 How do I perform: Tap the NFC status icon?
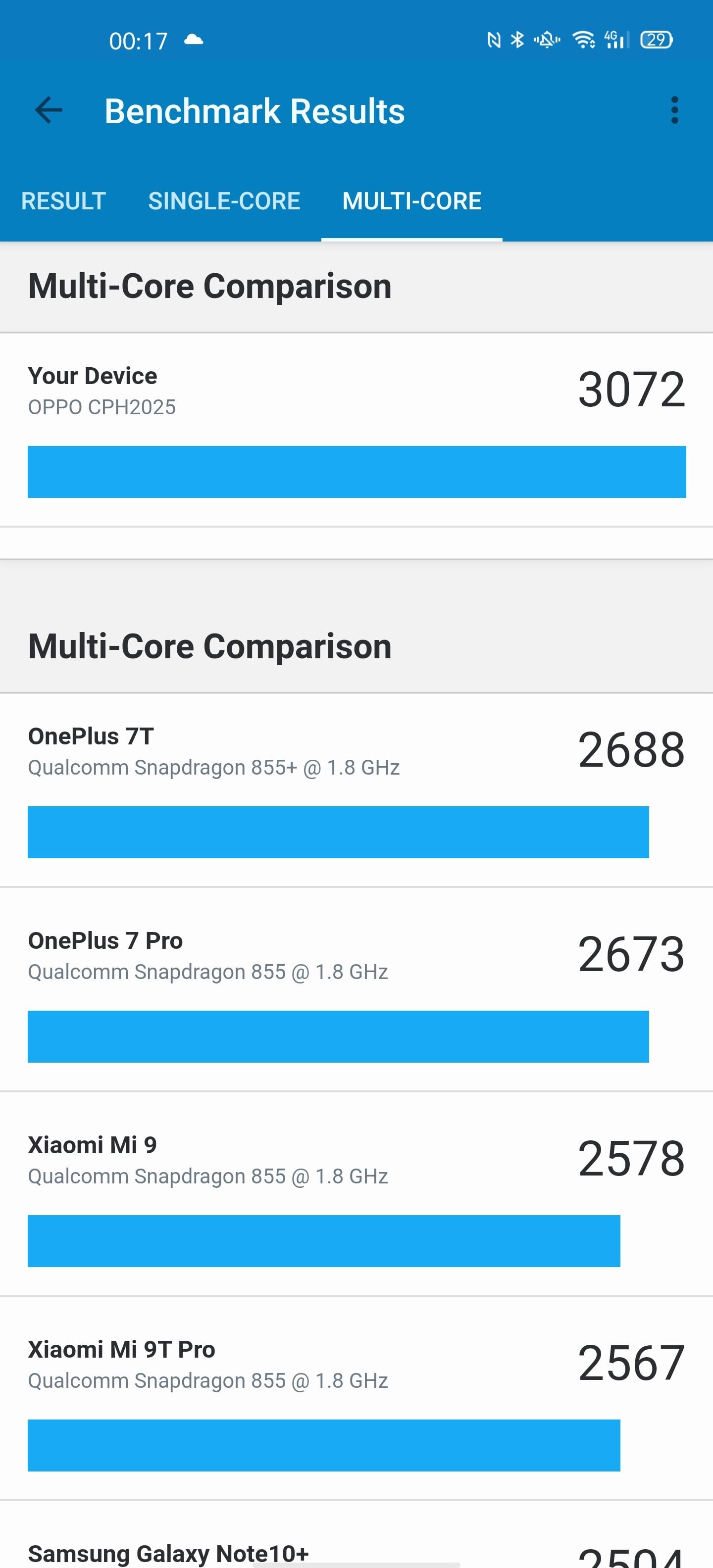(494, 40)
